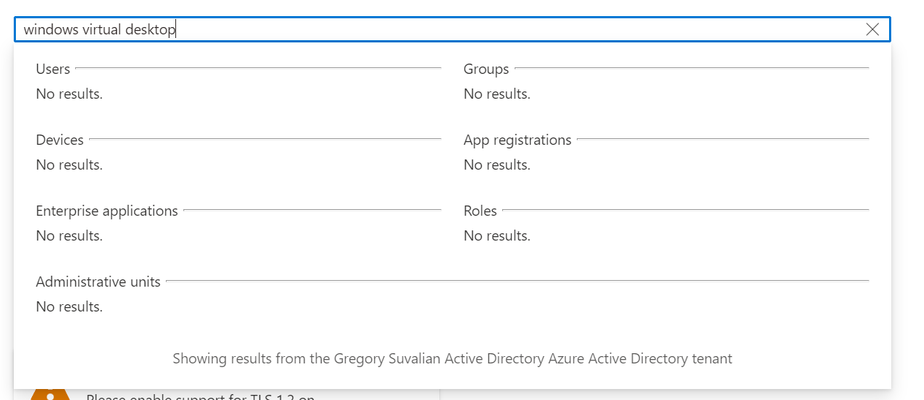The height and width of the screenshot is (400, 924).
Task: Select the Administrative units section heading
Action: (98, 282)
